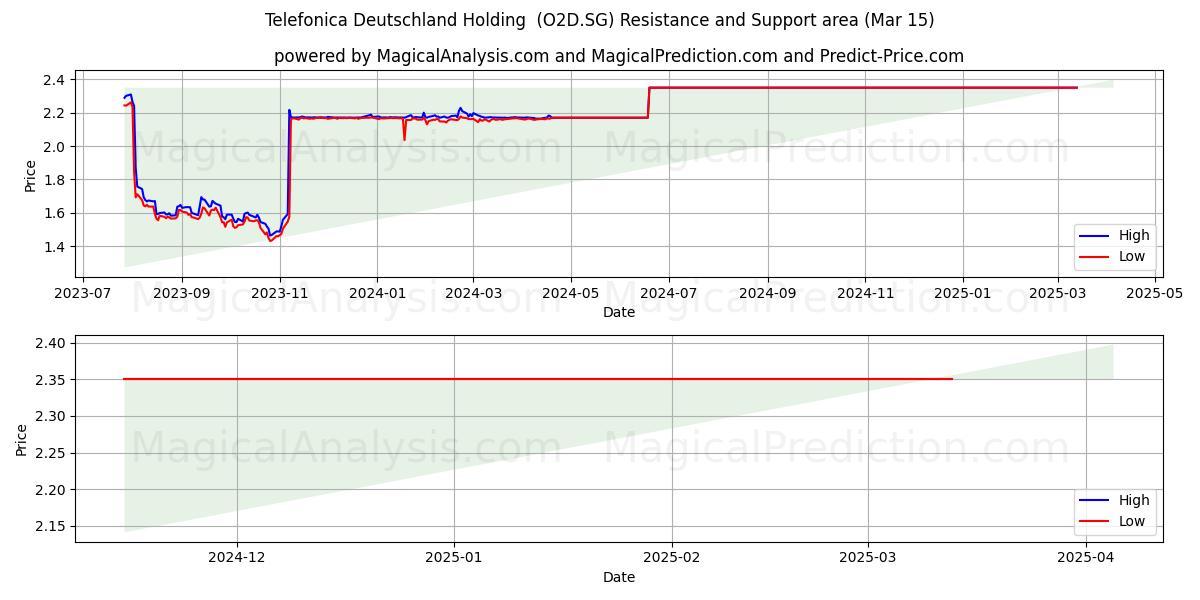Click the 2.2 y-axis tick in top chart
Screen dimensions: 1200x600
[x=56, y=113]
